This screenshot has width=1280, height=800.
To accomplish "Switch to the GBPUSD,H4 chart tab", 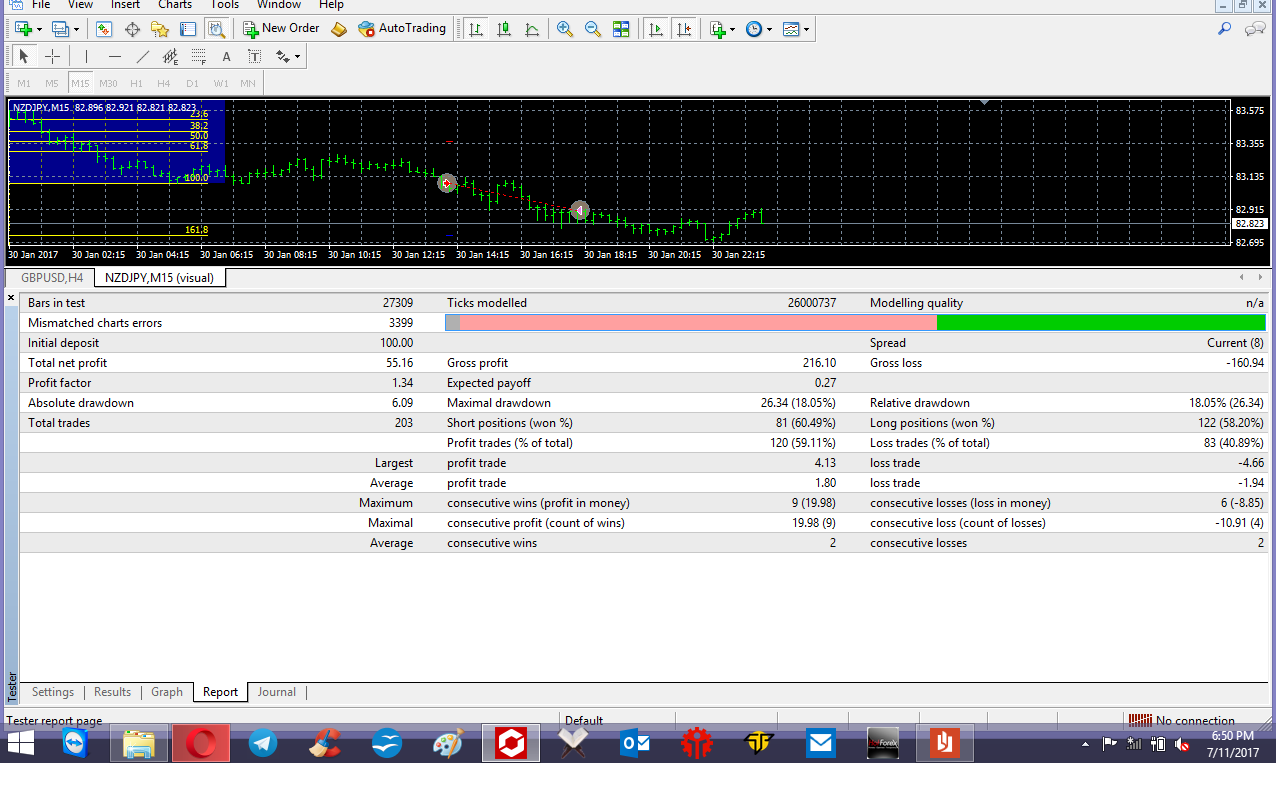I will (x=52, y=278).
